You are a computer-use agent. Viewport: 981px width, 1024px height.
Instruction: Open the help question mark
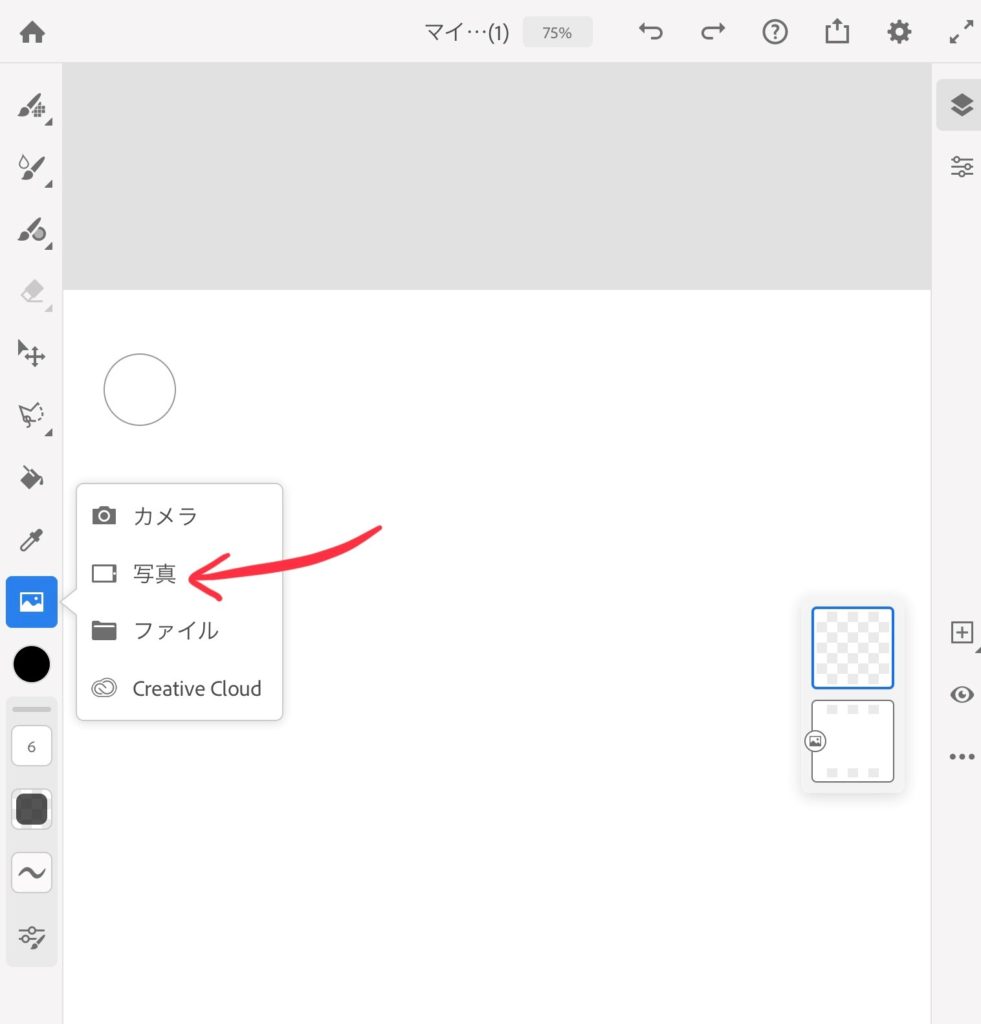pos(775,31)
